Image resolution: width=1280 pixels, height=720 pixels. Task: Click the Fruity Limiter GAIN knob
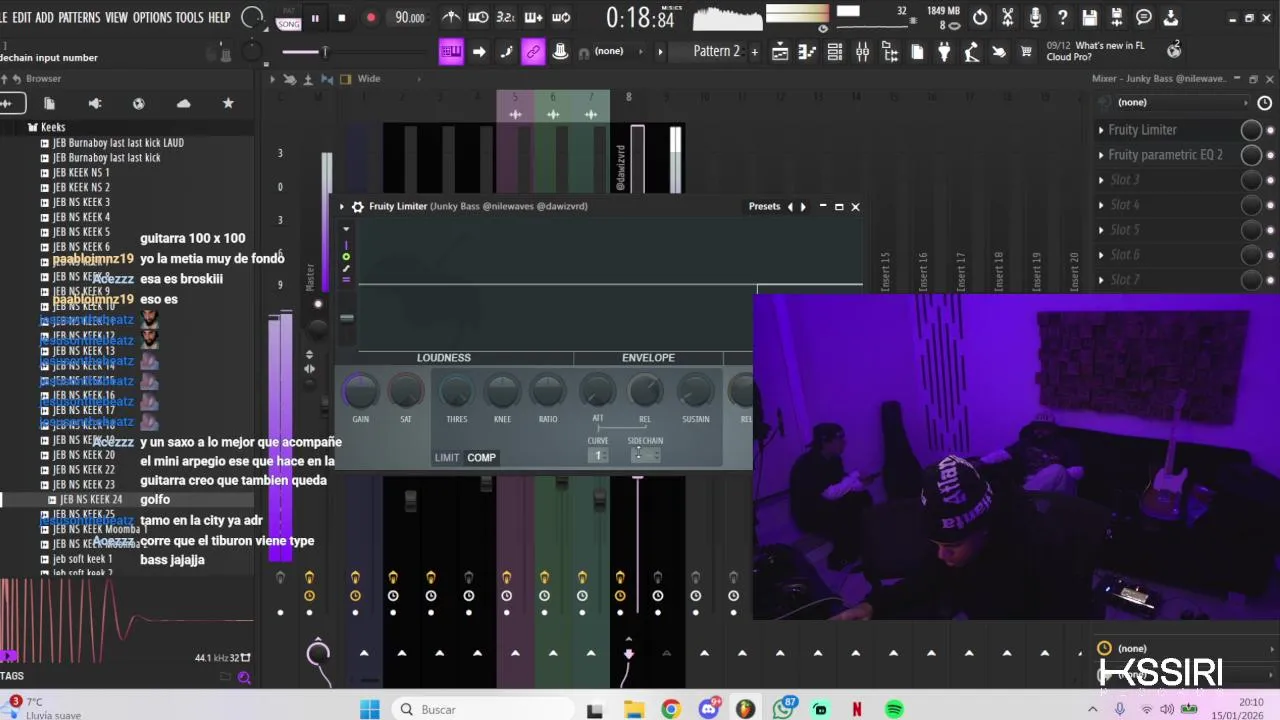[360, 391]
